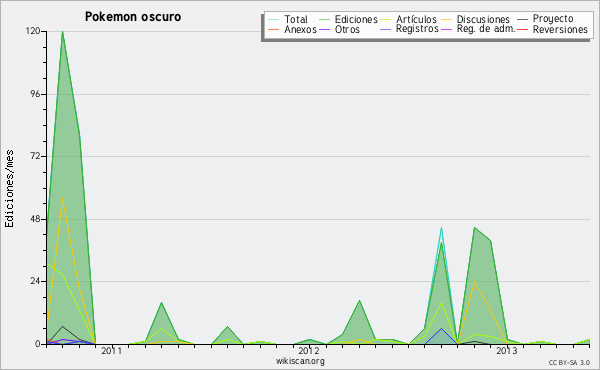Select the 'Total' legend entry

[x=296, y=19]
